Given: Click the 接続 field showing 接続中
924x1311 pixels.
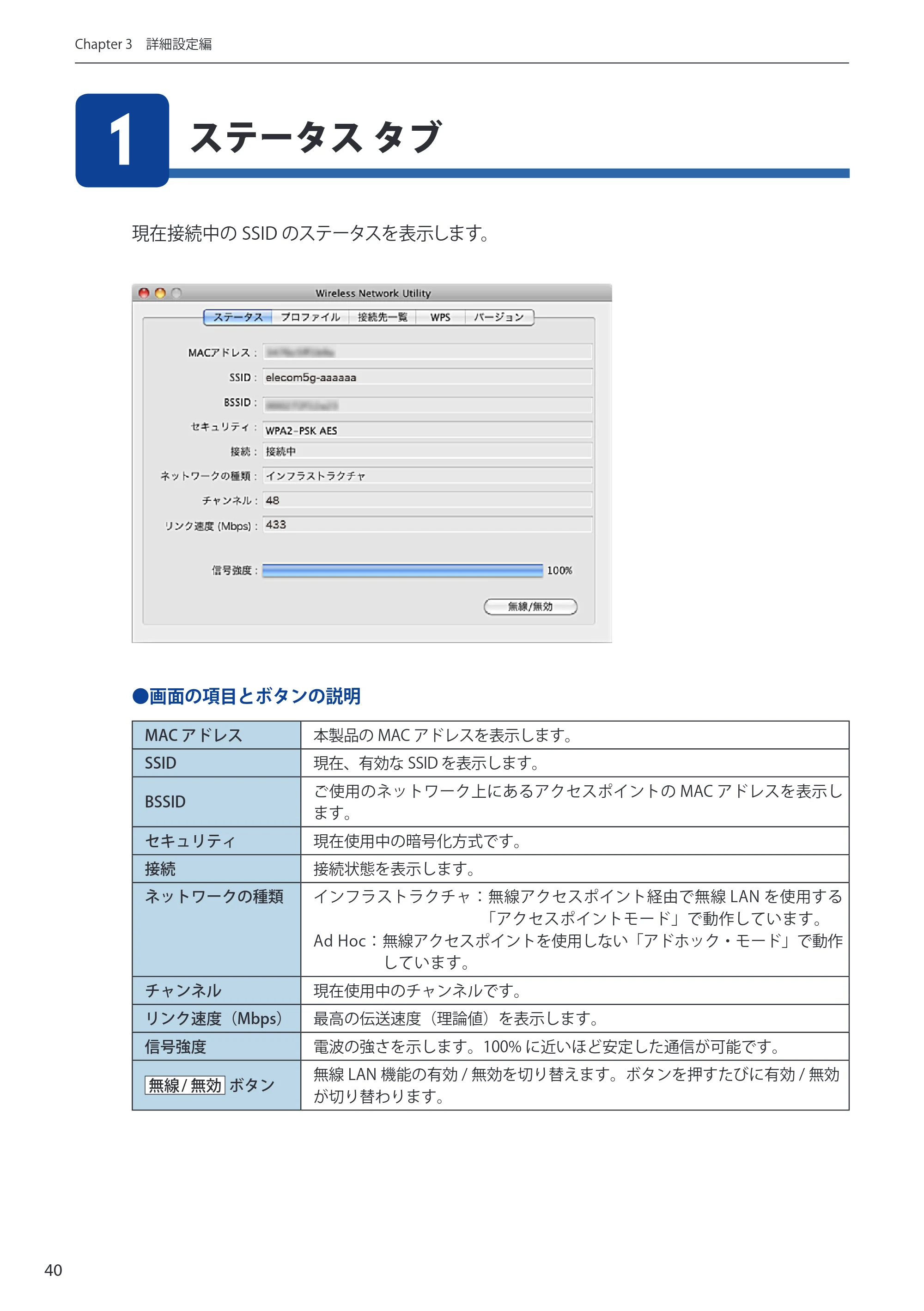Looking at the screenshot, I should pos(427,451).
